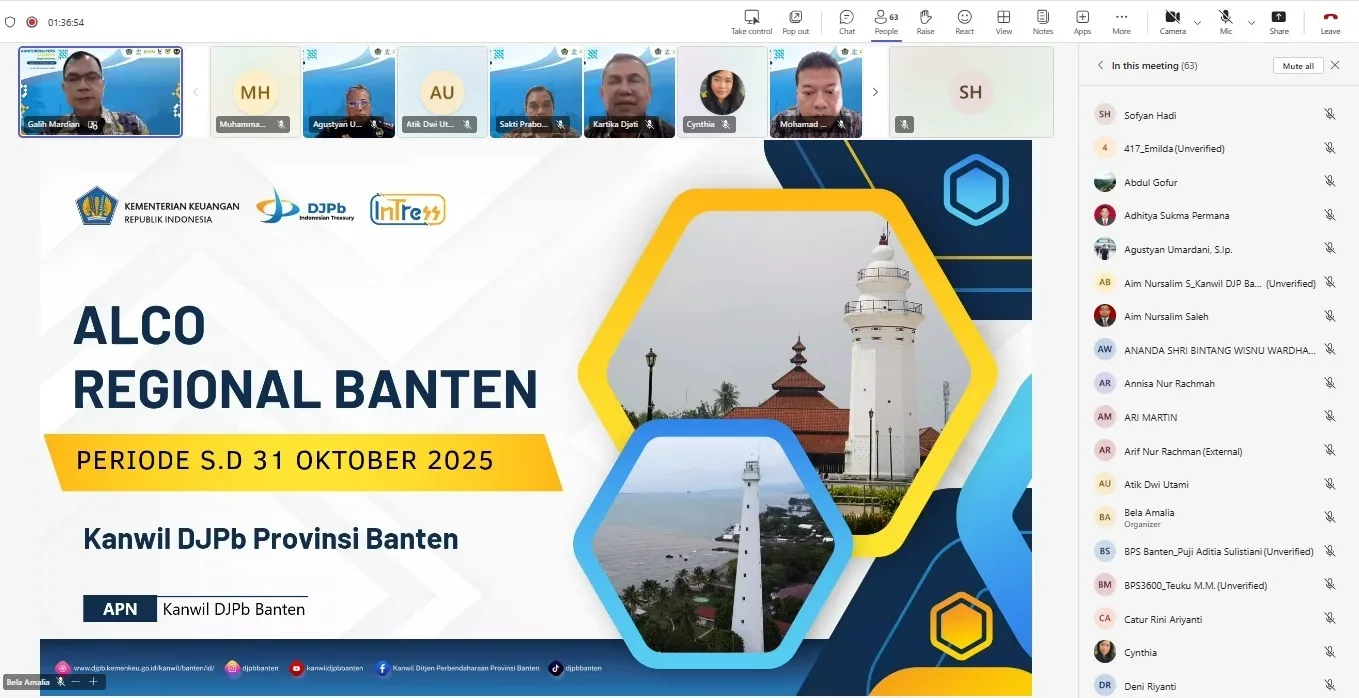Click the Raise hand icon
The image size is (1359, 698).
(x=925, y=17)
